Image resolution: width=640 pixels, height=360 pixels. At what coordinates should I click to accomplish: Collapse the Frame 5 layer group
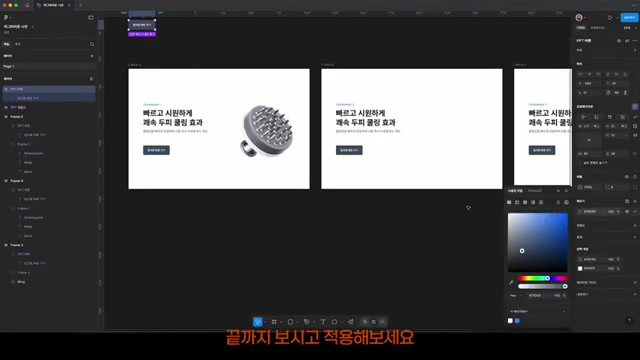pos(6,117)
